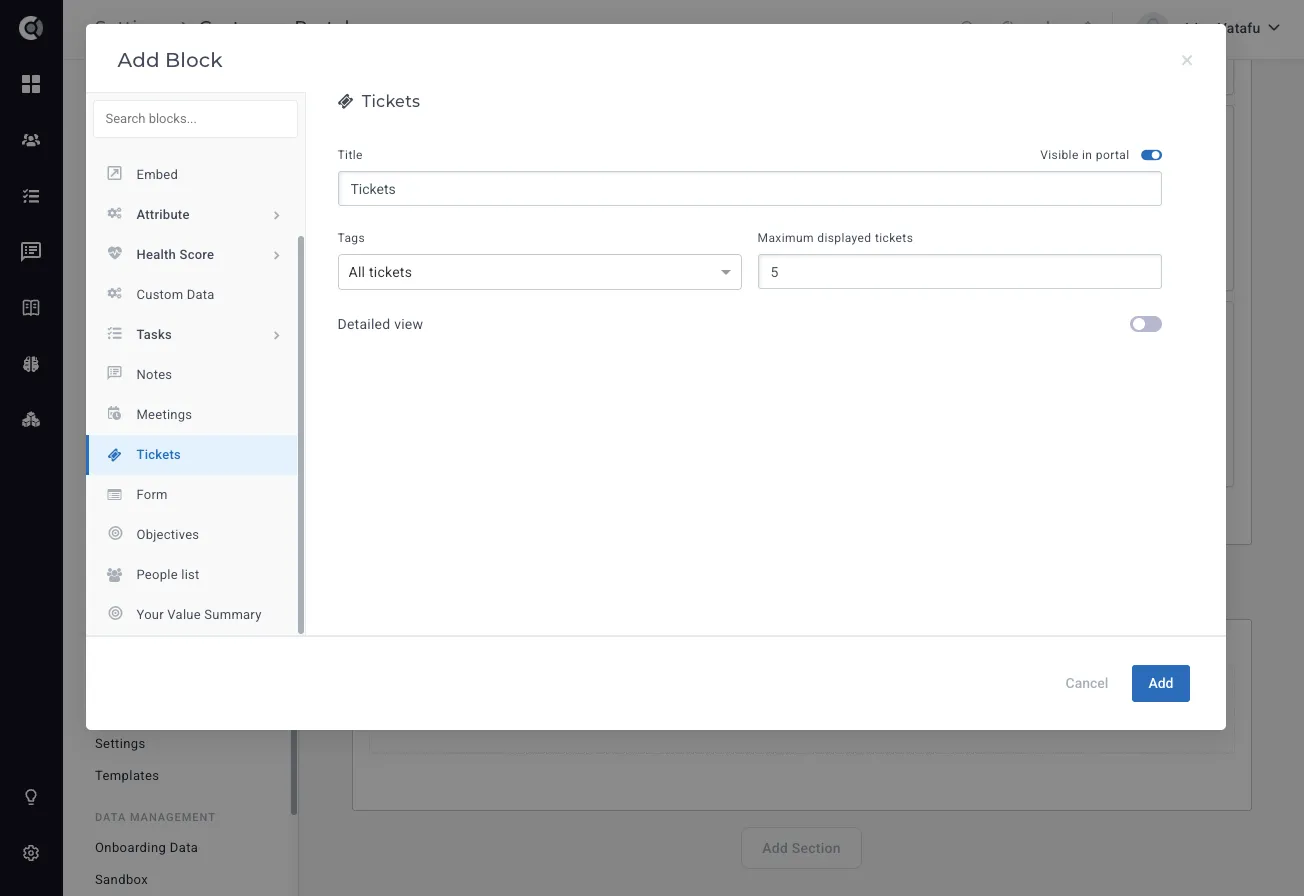Select the Objectives block type
Viewport: 1304px width, 896px height.
(192, 534)
